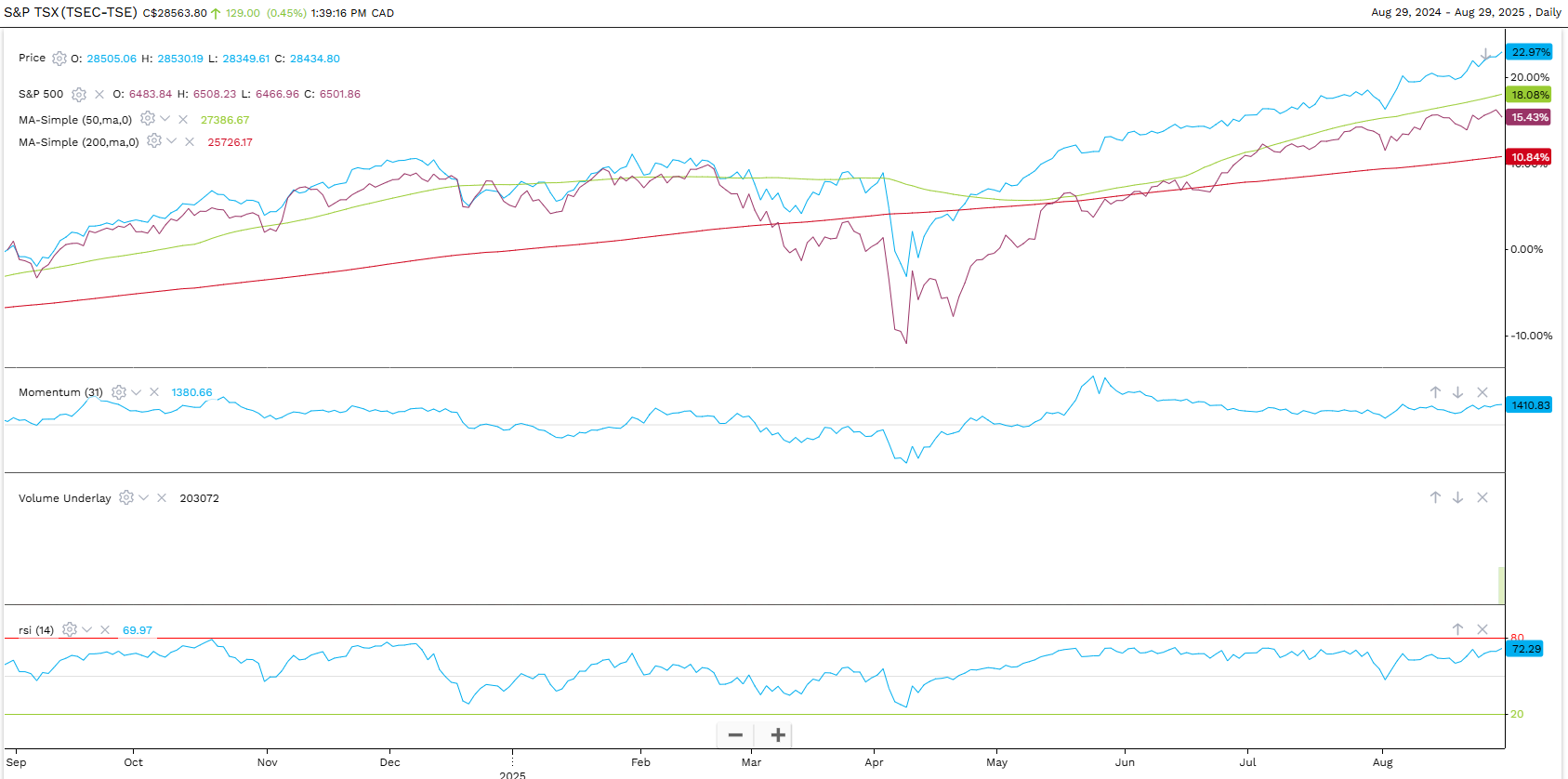Zoom in chart with plus button
This screenshot has height=779, width=1568.
tap(778, 735)
